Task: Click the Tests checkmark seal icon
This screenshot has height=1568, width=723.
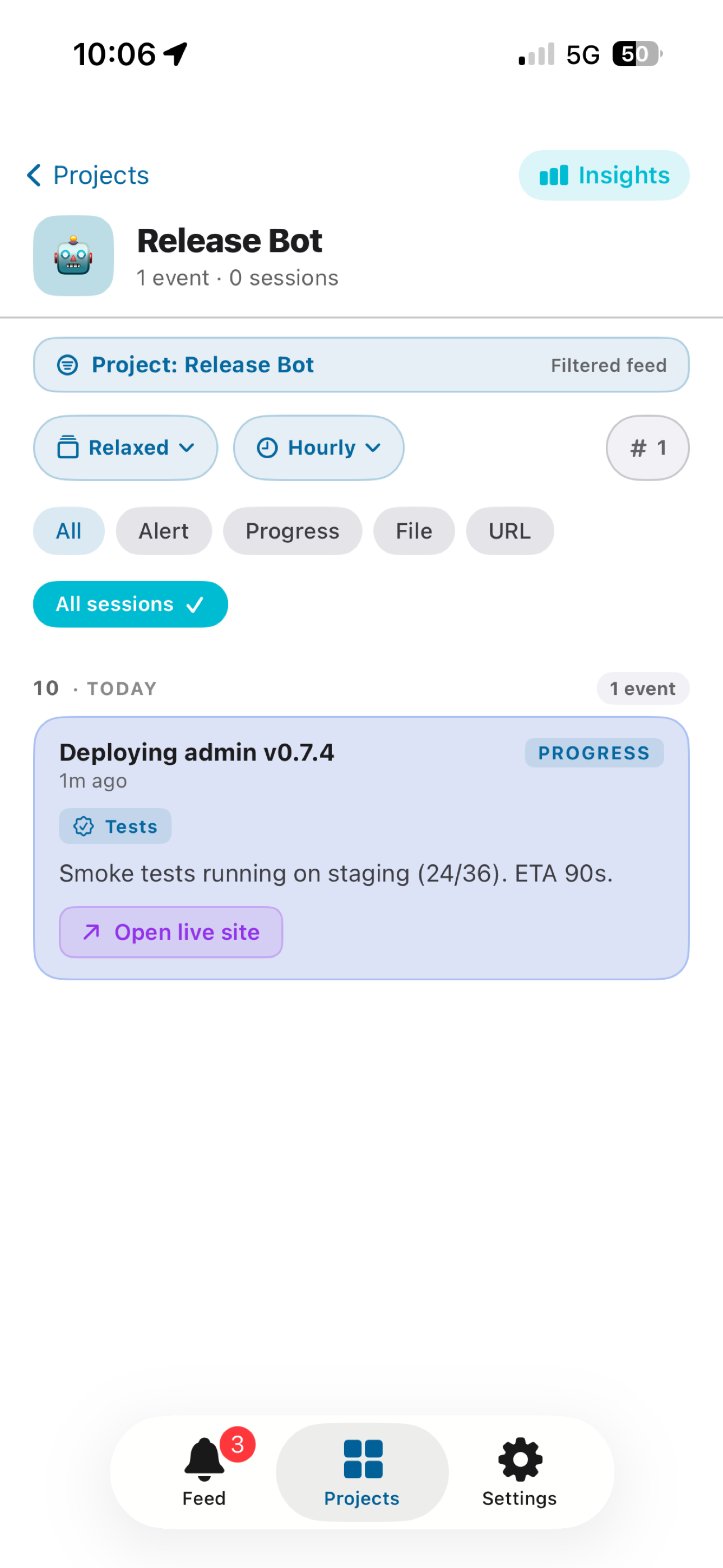Action: tap(84, 826)
